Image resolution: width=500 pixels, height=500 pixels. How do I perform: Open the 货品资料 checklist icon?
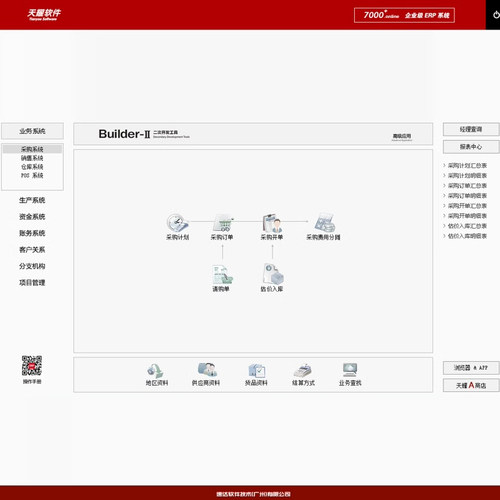pos(257,370)
